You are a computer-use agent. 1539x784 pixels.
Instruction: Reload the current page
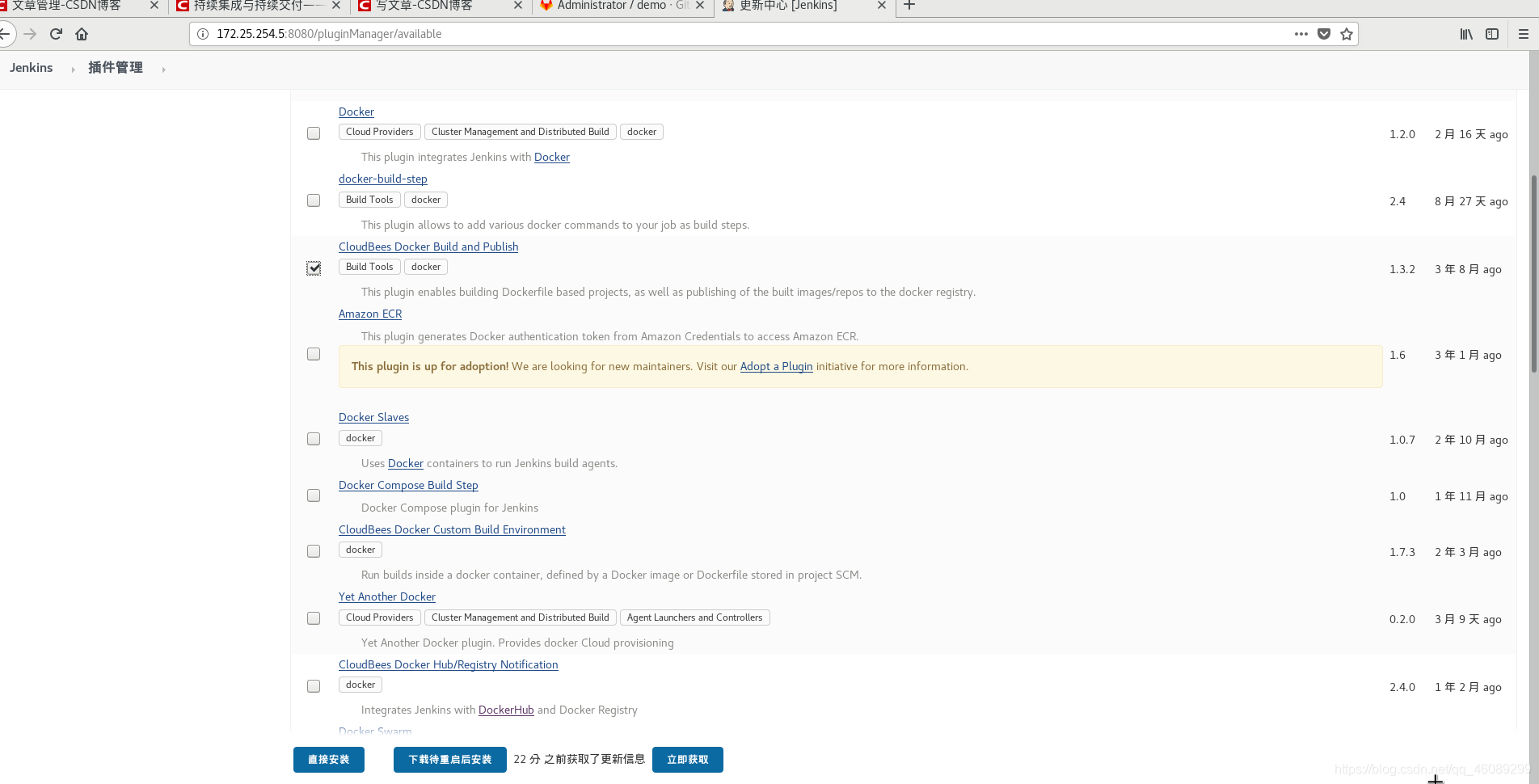56,34
